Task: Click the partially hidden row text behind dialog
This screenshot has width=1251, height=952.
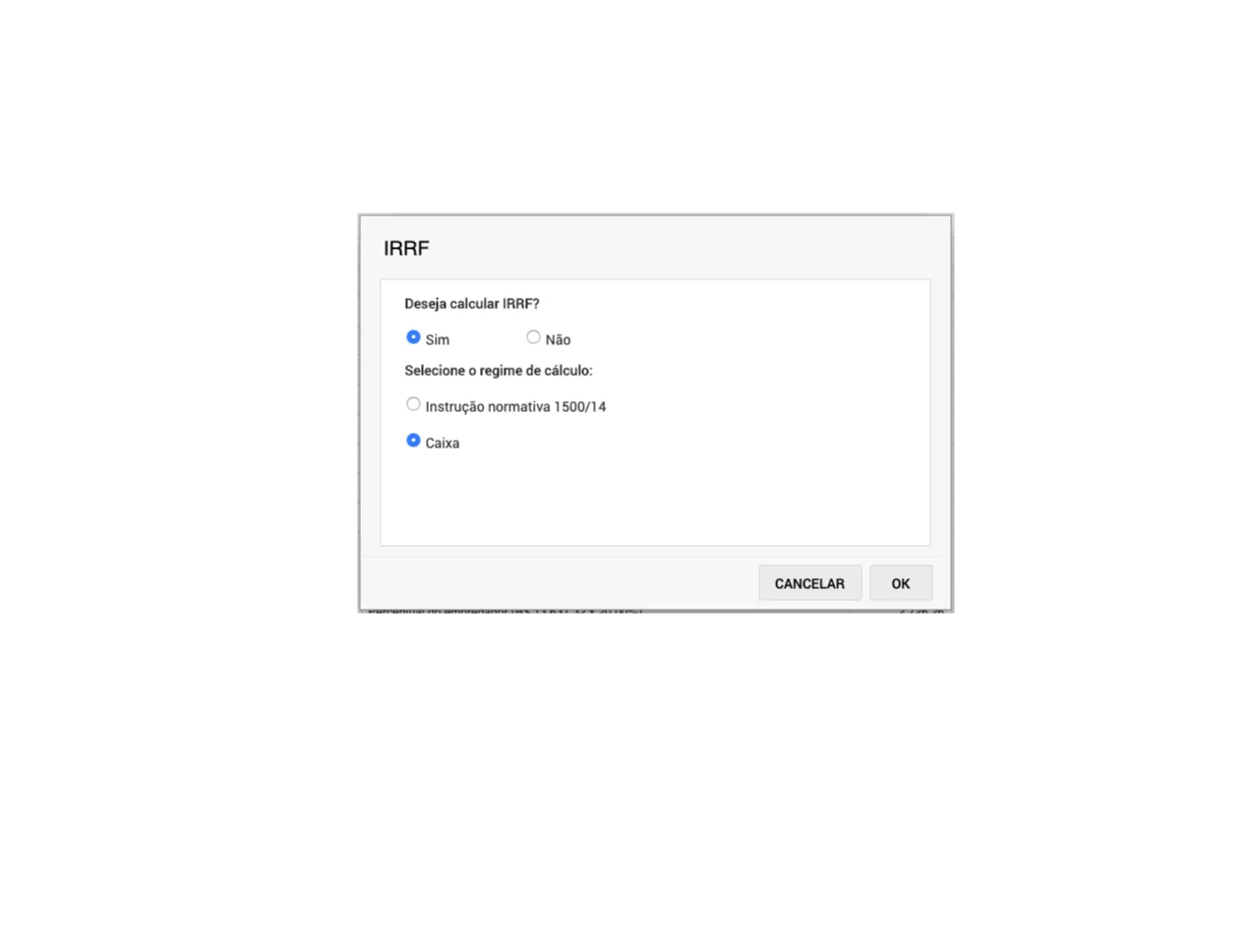Action: pos(506,611)
